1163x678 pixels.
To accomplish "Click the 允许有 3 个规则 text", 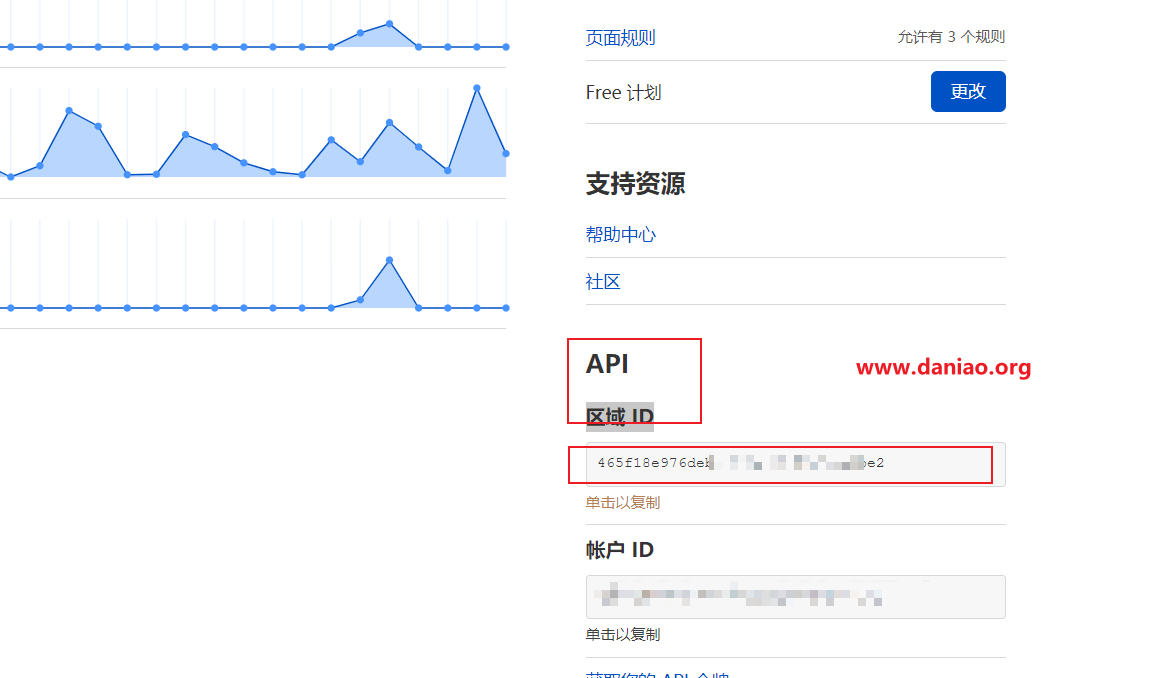I will point(951,37).
